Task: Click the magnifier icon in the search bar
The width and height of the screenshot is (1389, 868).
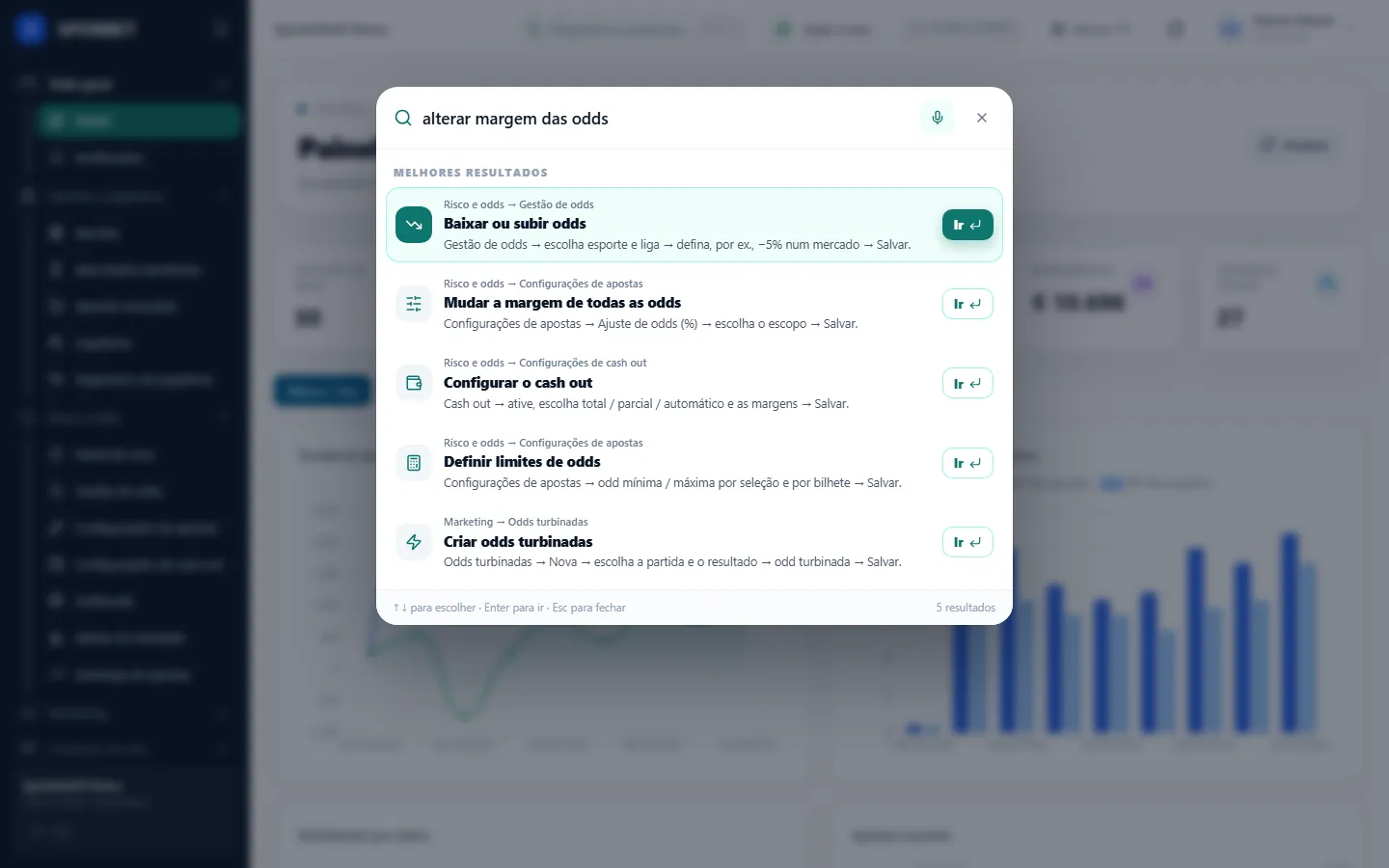Action: (x=403, y=119)
